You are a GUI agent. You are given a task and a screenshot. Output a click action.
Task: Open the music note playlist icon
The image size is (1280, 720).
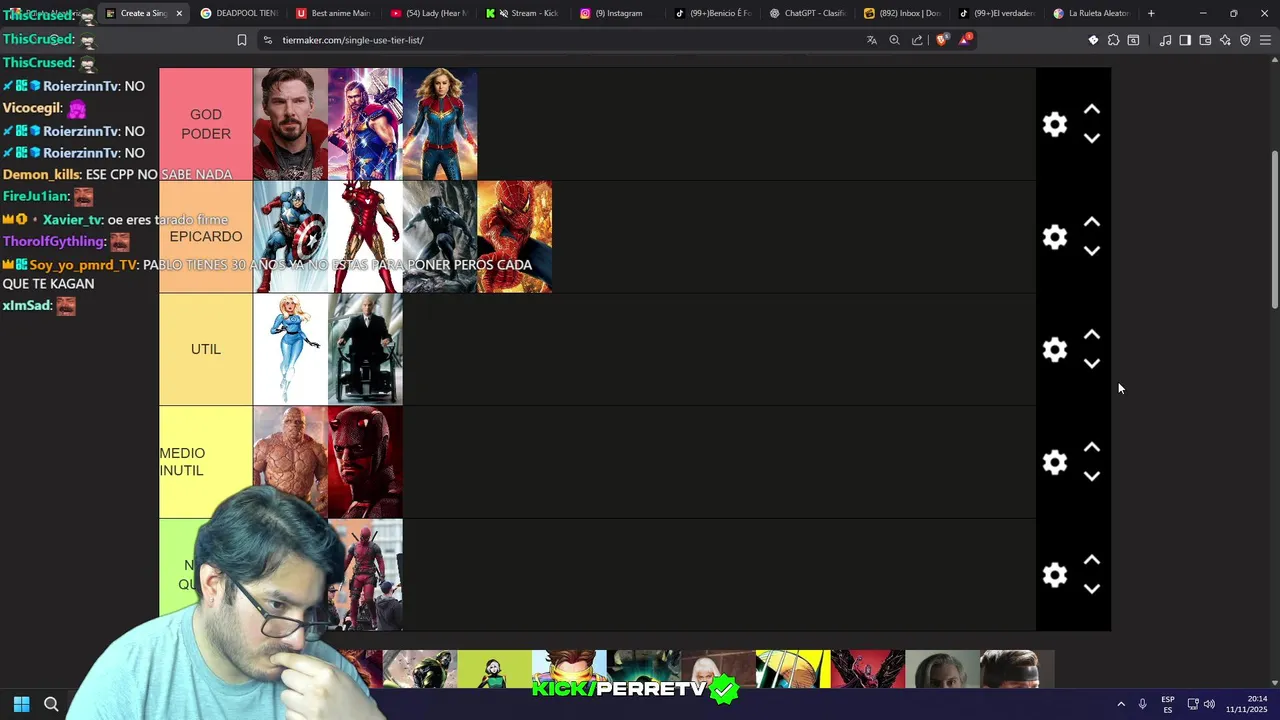pos(1165,40)
